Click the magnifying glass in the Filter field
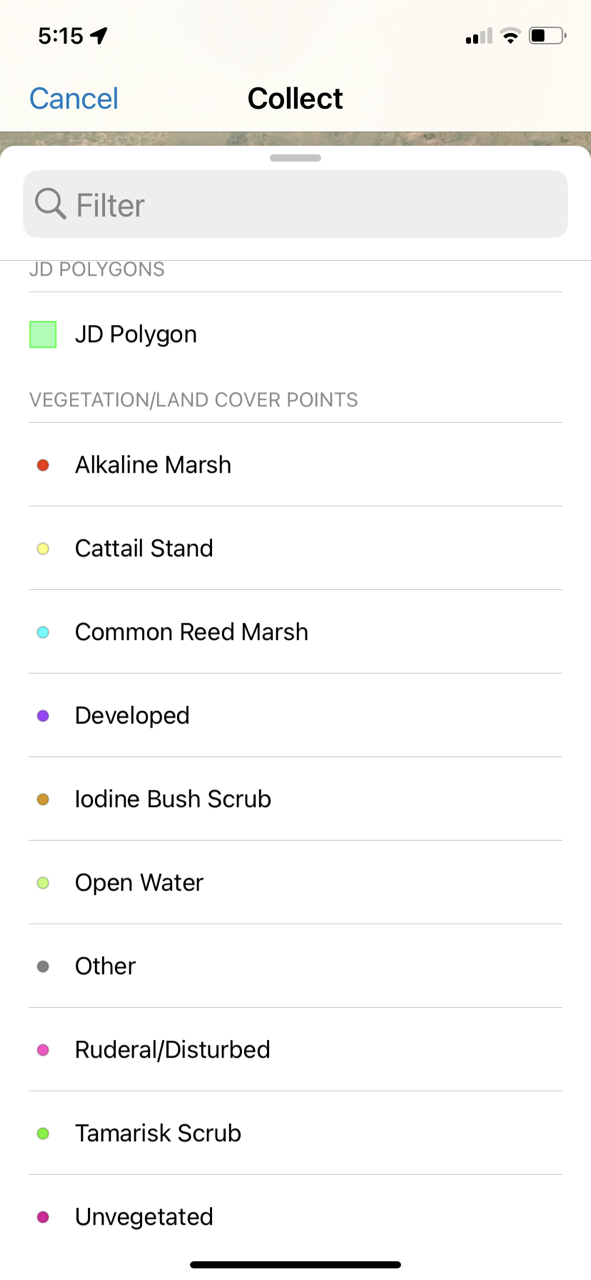 [49, 203]
